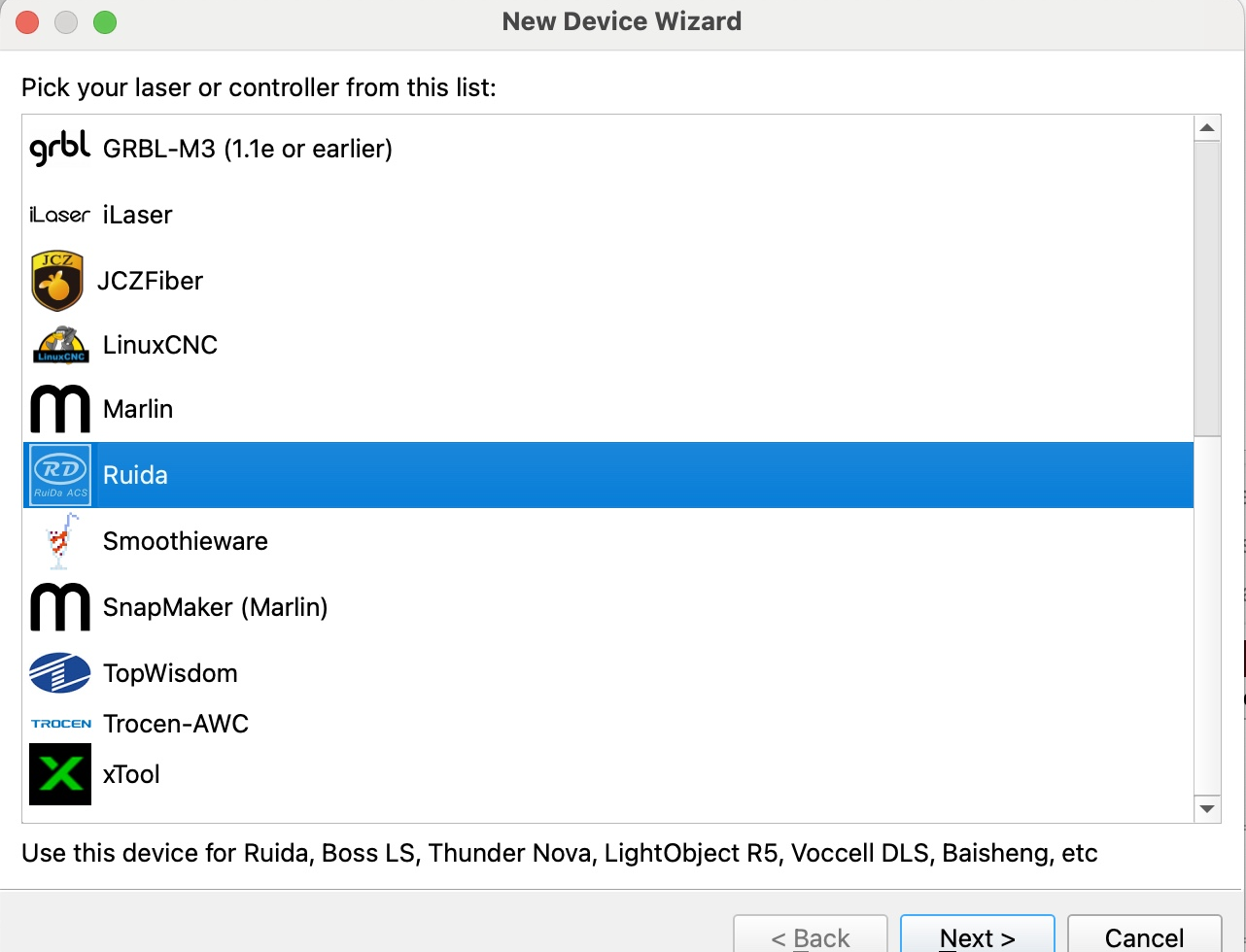The image size is (1246, 952).
Task: Click the SnapMaker M logo icon
Action: (60, 607)
